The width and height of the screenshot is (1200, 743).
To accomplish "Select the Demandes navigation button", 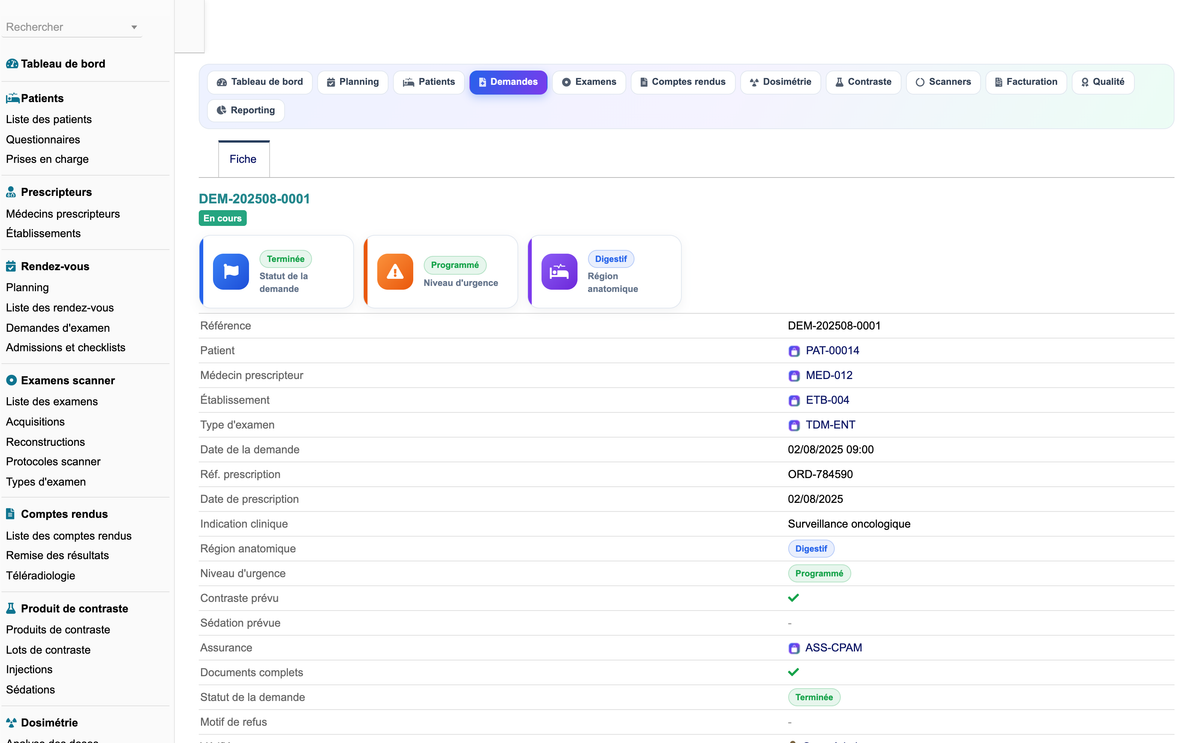I will coord(508,82).
